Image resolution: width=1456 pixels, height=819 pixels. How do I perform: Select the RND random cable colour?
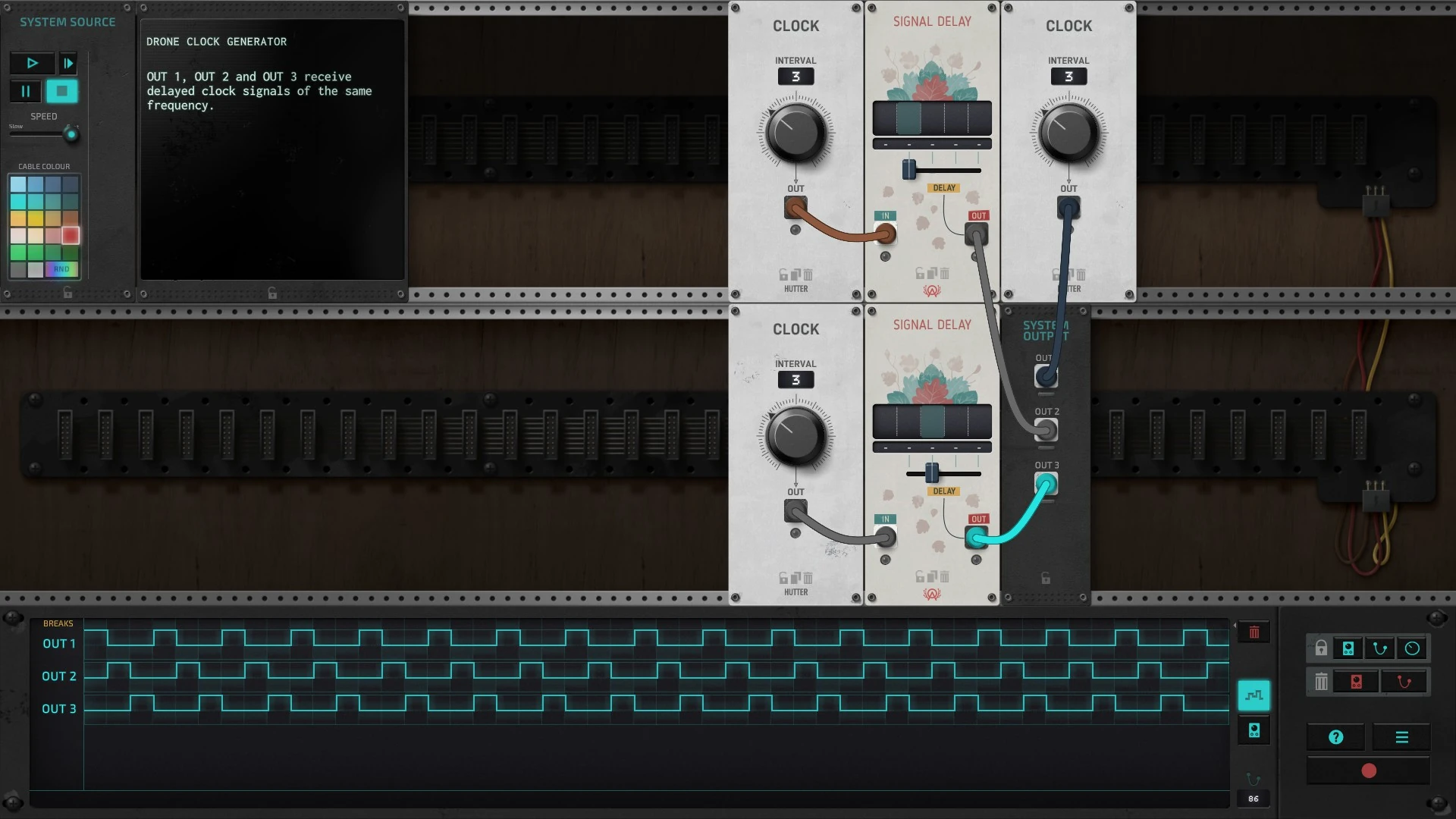[x=61, y=269]
